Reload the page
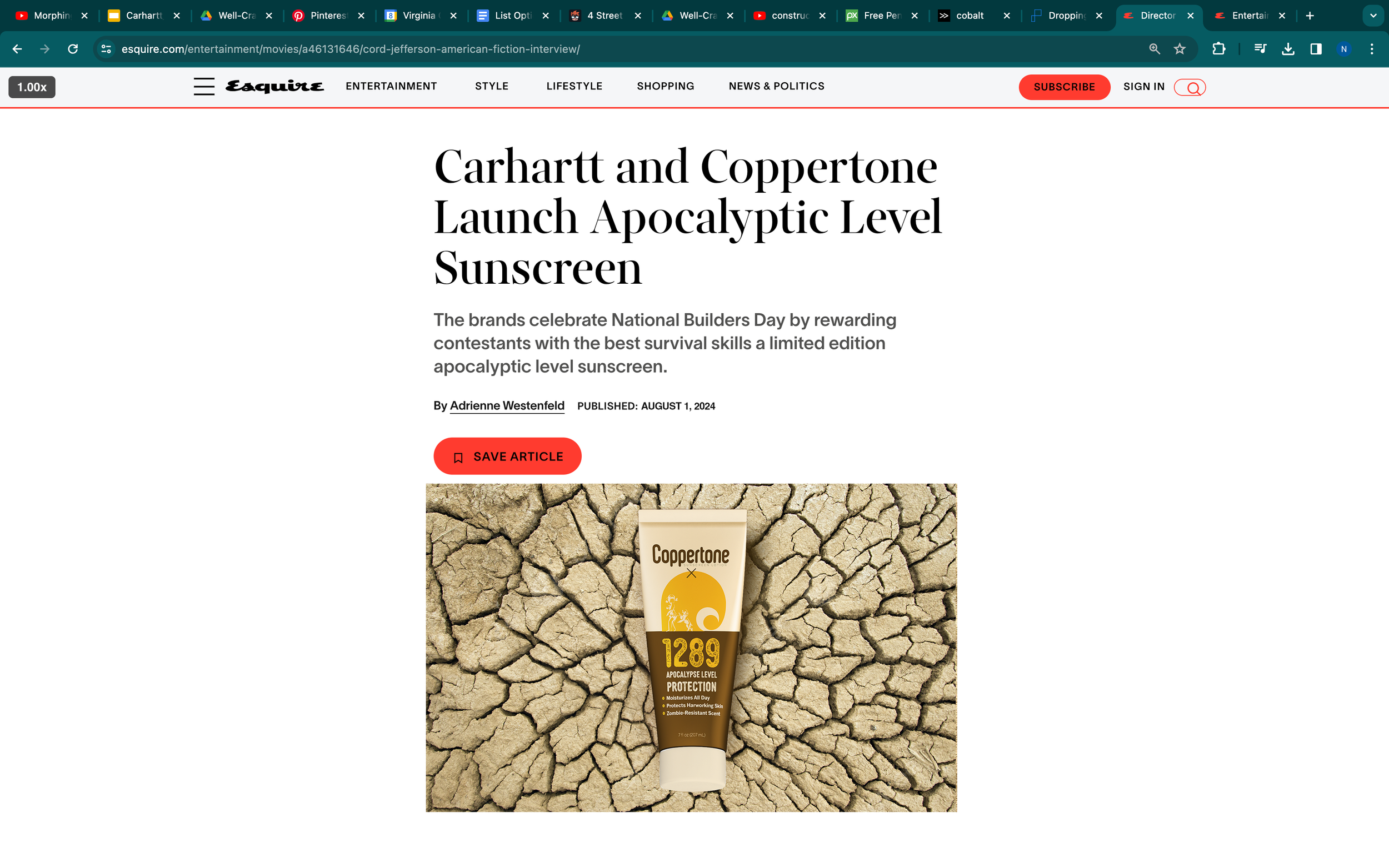1389x868 pixels. click(x=73, y=49)
